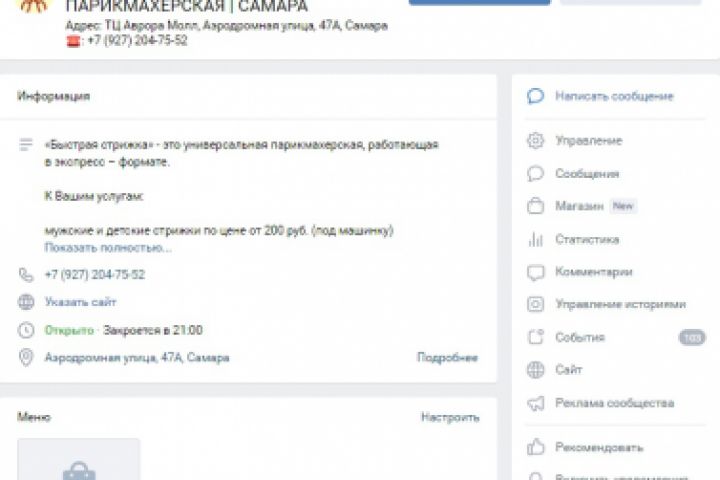The image size is (720, 480).
Task: Open the Магазин shopping bag icon
Action: pyautogui.click(x=535, y=206)
